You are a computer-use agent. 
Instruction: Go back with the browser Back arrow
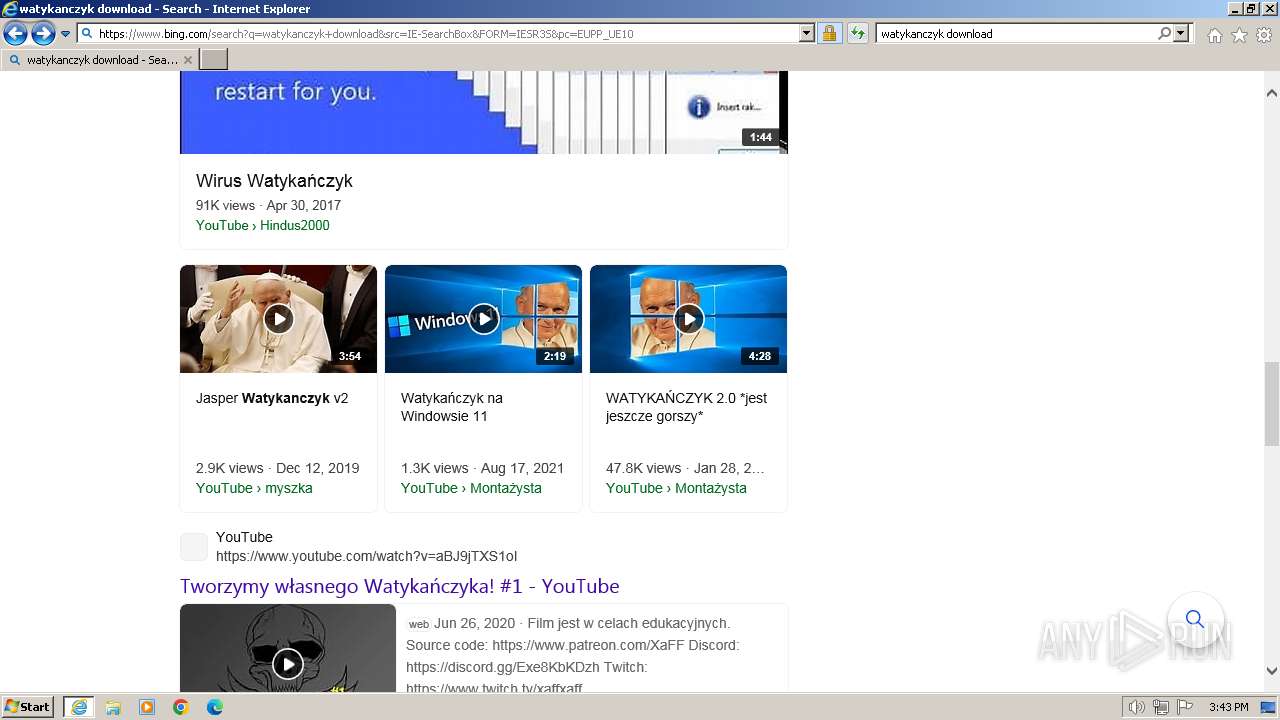click(15, 33)
